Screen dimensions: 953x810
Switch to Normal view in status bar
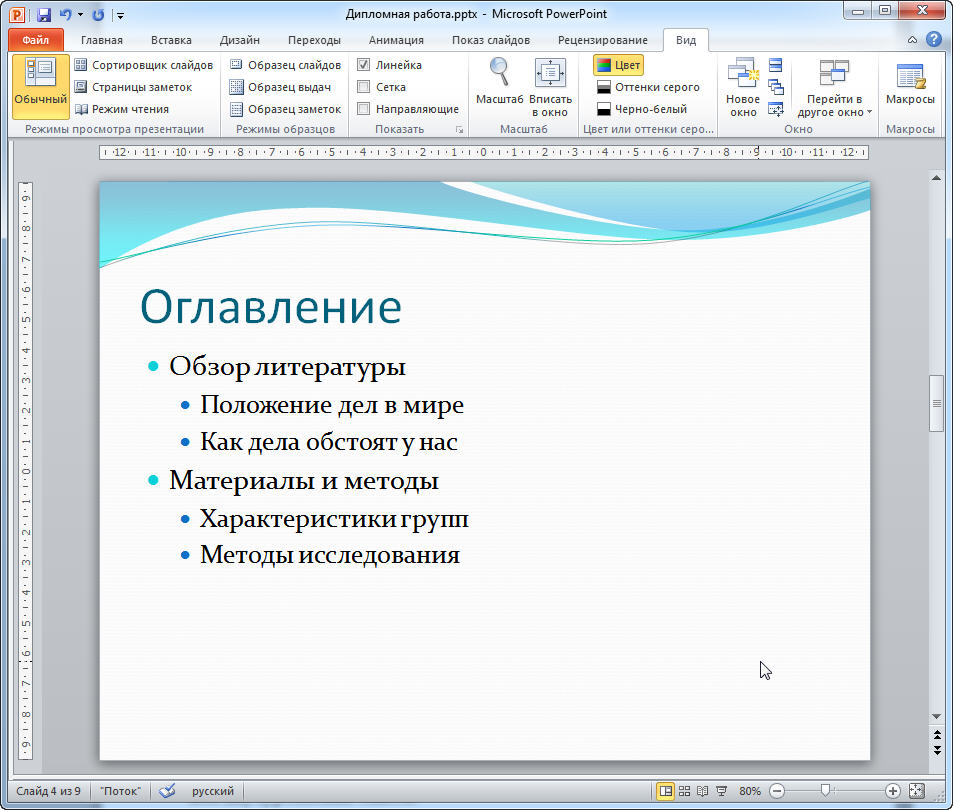[x=666, y=791]
